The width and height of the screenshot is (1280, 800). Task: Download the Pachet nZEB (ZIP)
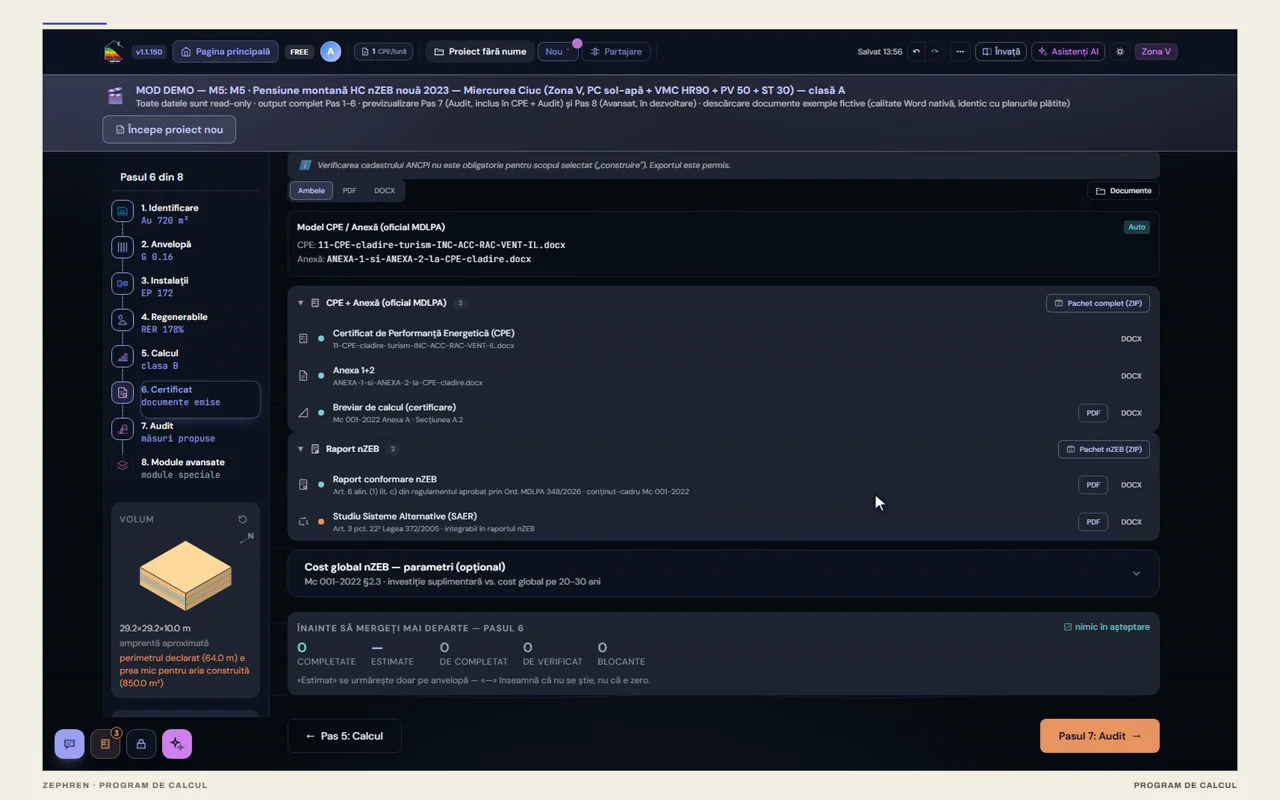[1104, 449]
